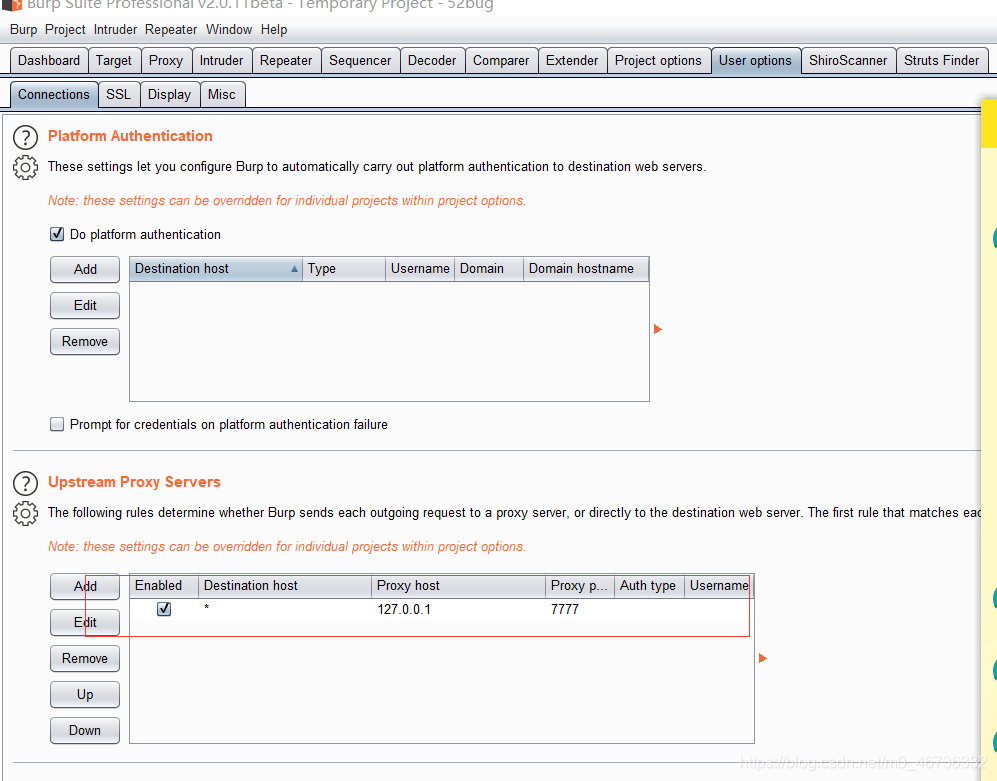The width and height of the screenshot is (997, 781).
Task: Switch to the Dashboard tab
Action: [49, 60]
